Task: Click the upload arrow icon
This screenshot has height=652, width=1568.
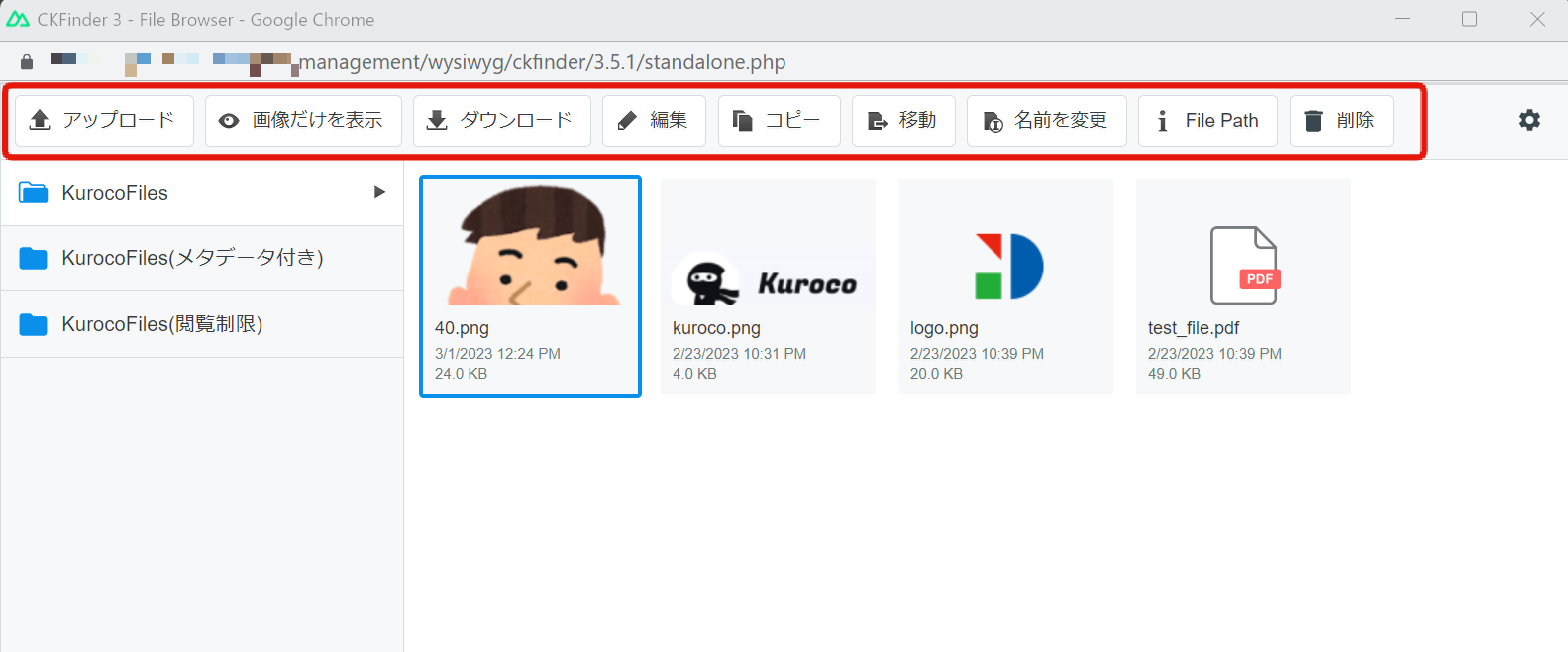Action: 40,120
